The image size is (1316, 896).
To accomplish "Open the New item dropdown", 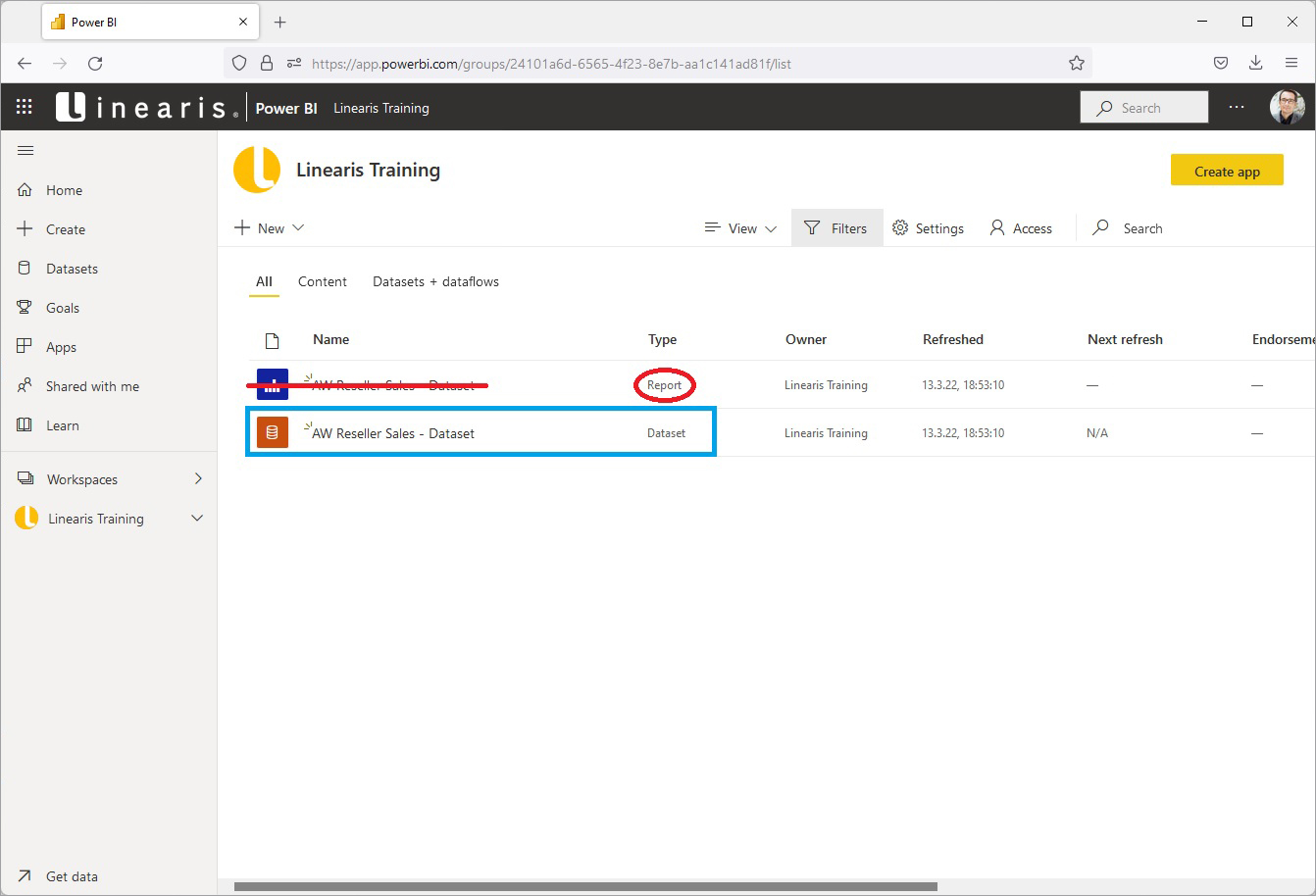I will (268, 227).
